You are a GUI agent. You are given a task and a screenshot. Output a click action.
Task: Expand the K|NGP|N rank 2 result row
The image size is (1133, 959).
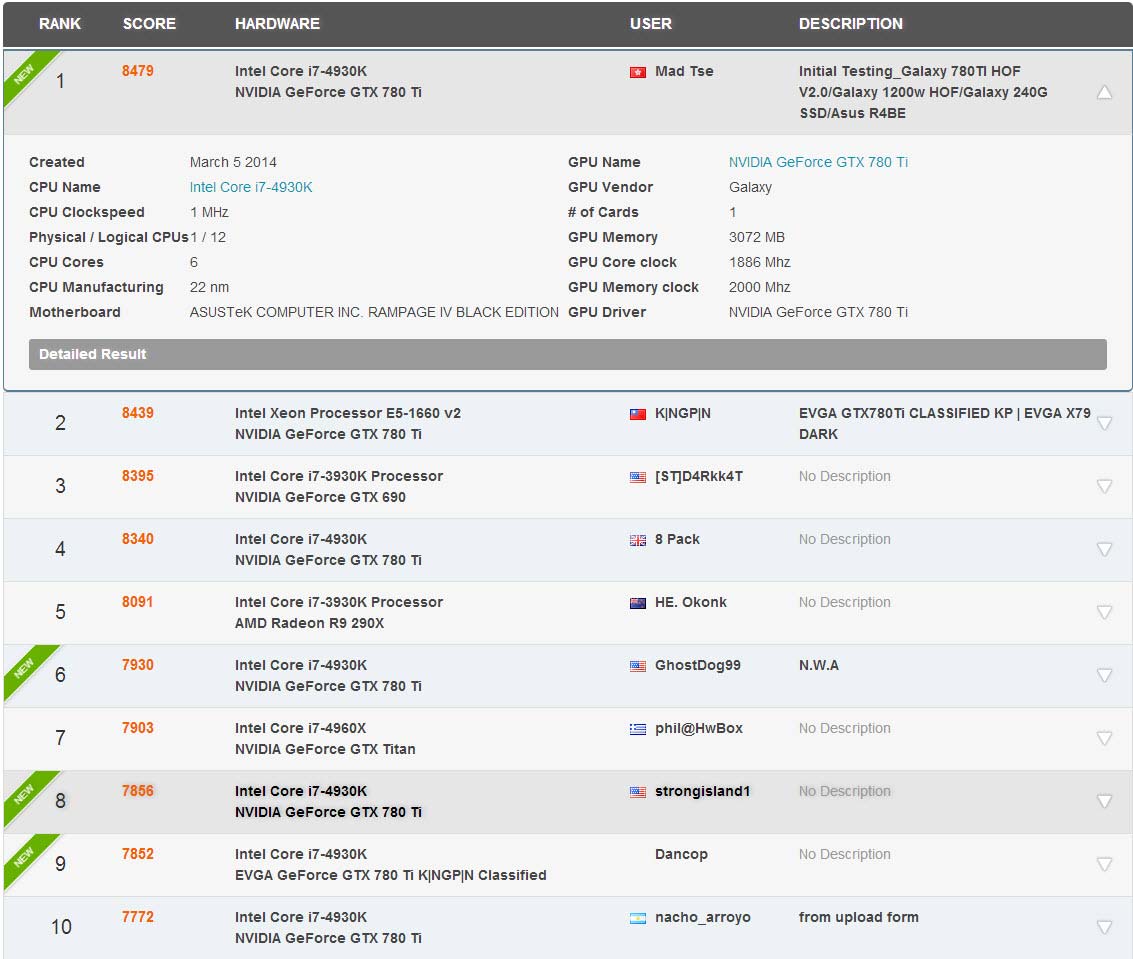tap(1104, 423)
